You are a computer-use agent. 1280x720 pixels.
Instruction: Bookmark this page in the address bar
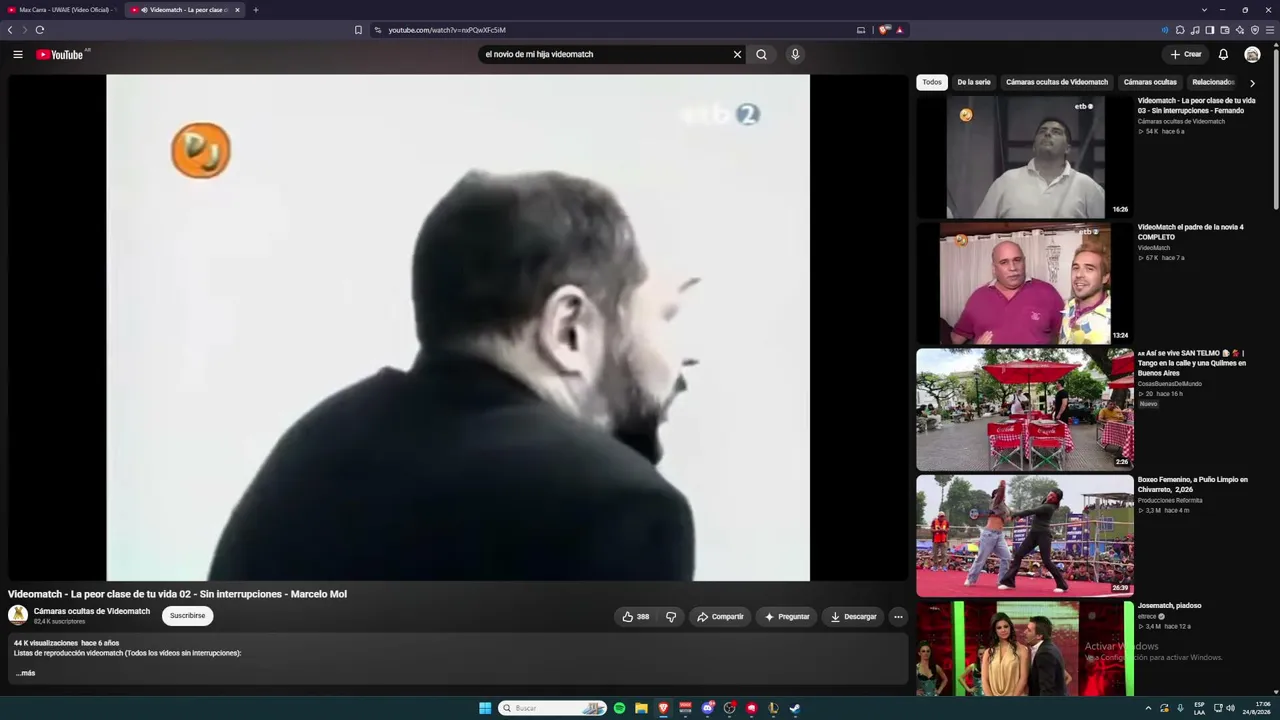coord(358,30)
